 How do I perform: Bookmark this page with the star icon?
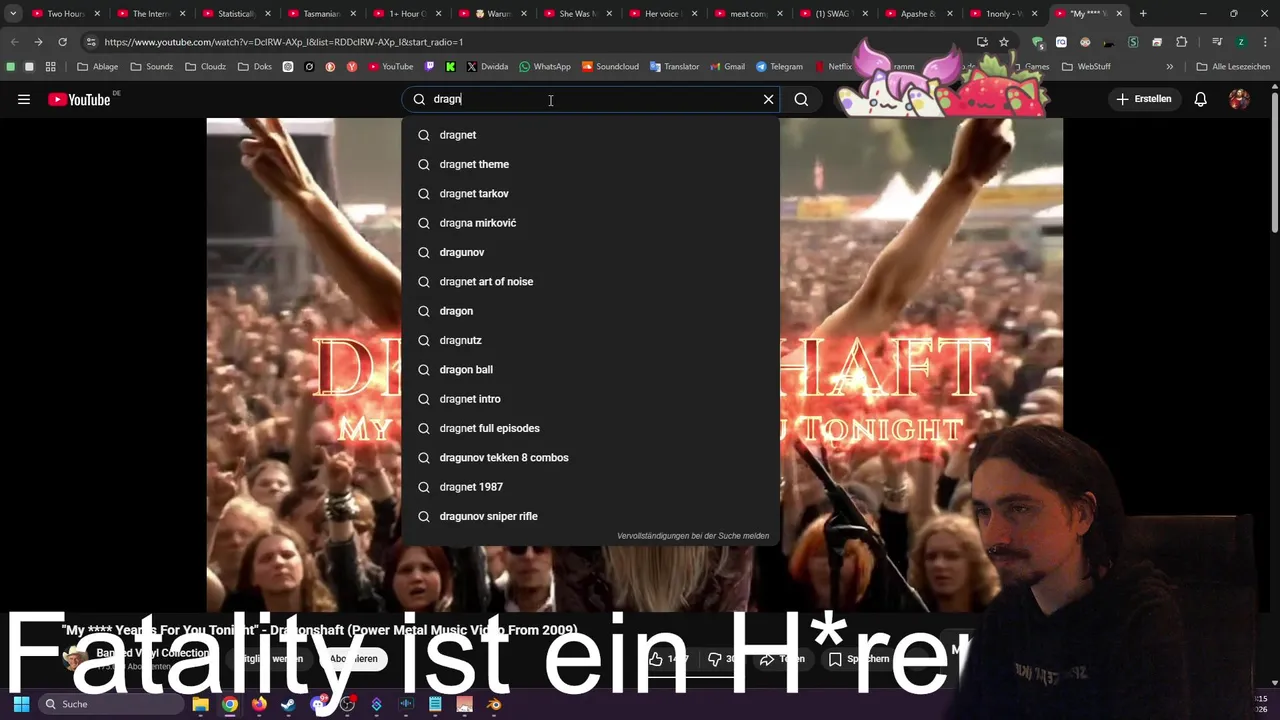[x=1004, y=42]
